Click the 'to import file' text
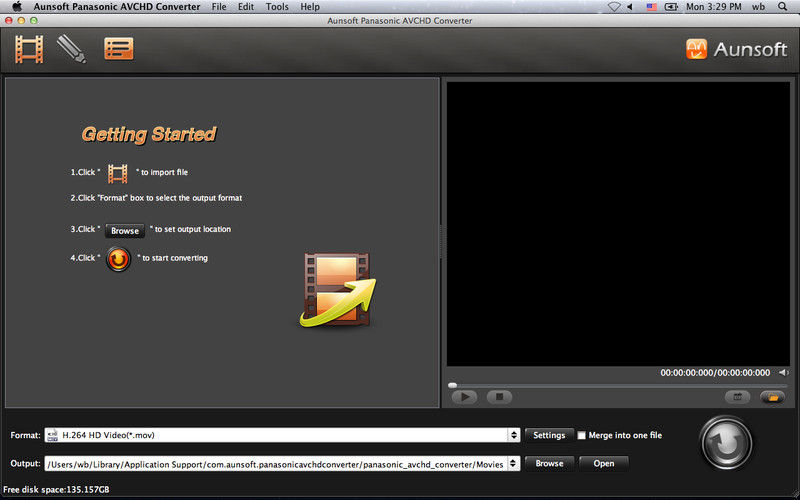The image size is (800, 500). coord(164,172)
